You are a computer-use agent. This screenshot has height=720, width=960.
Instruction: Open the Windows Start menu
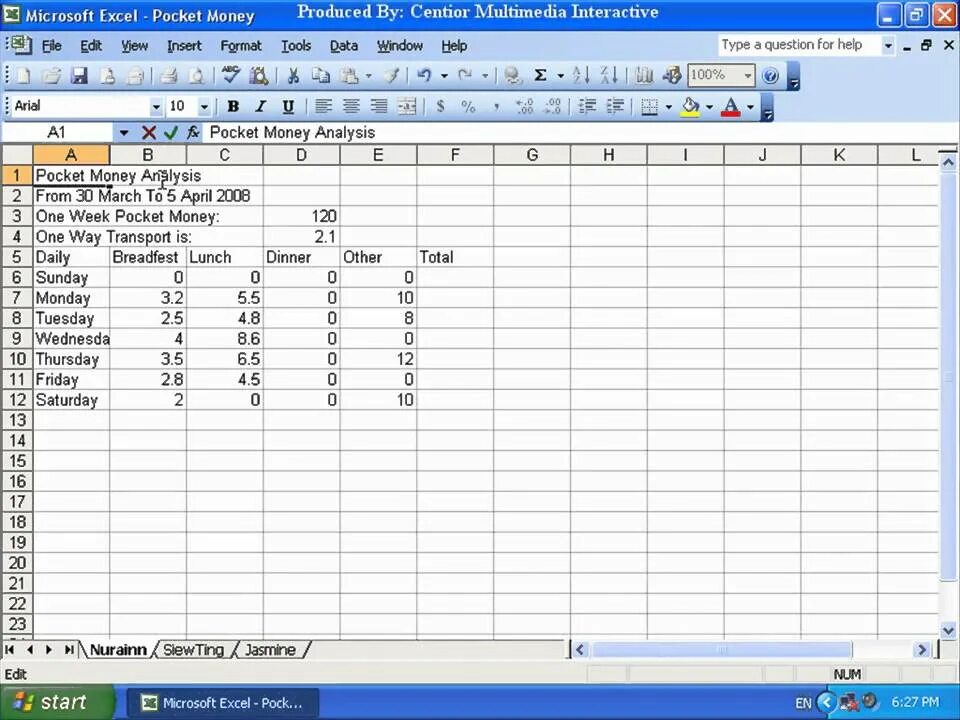[x=57, y=702]
